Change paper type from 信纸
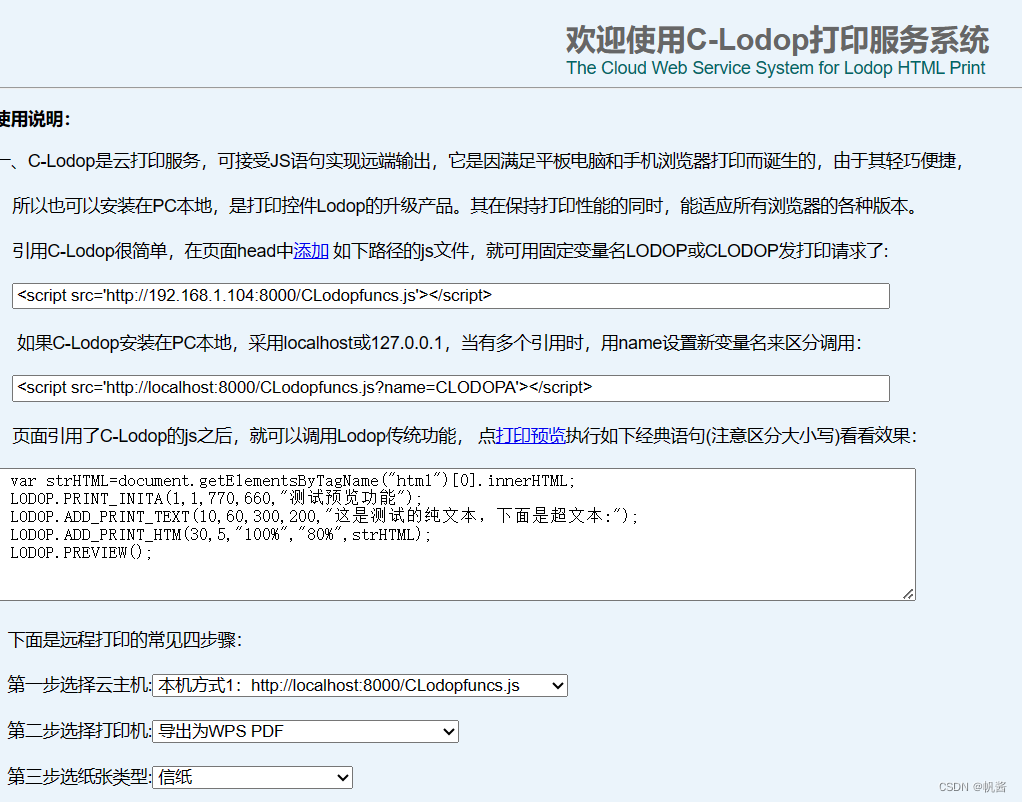The image size is (1022, 802). tap(341, 777)
